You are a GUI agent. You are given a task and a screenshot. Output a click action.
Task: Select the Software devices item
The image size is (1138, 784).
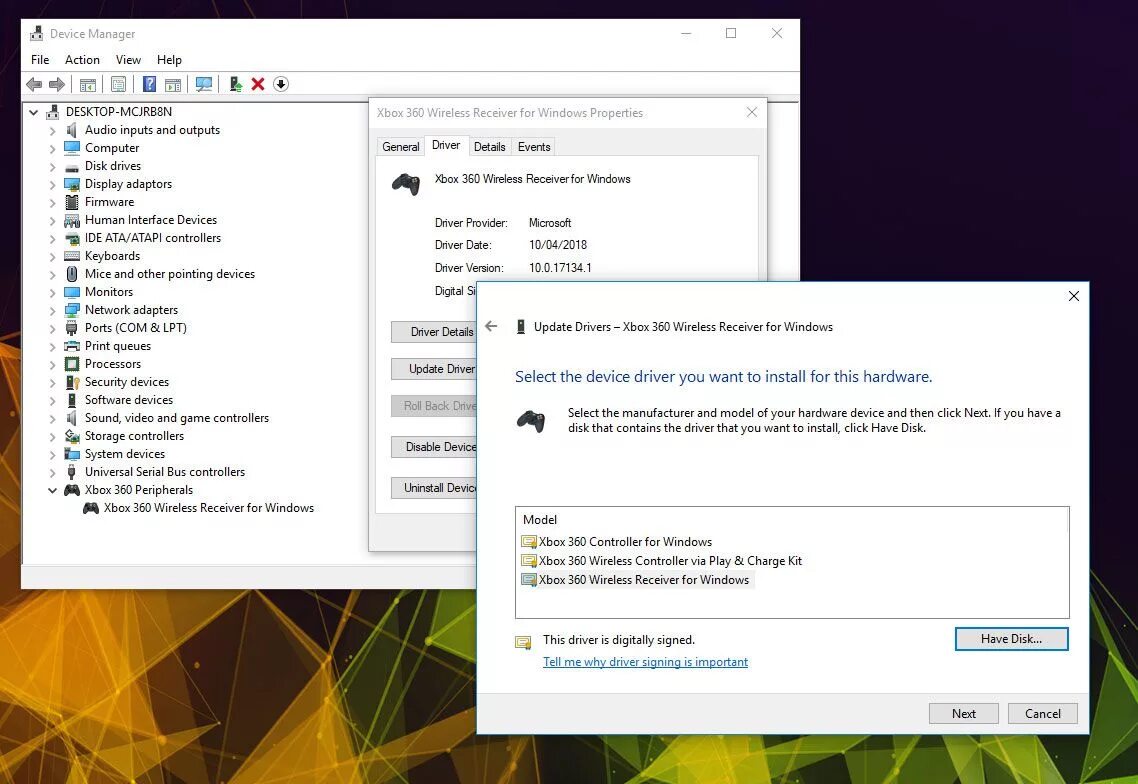pyautogui.click(x=128, y=400)
